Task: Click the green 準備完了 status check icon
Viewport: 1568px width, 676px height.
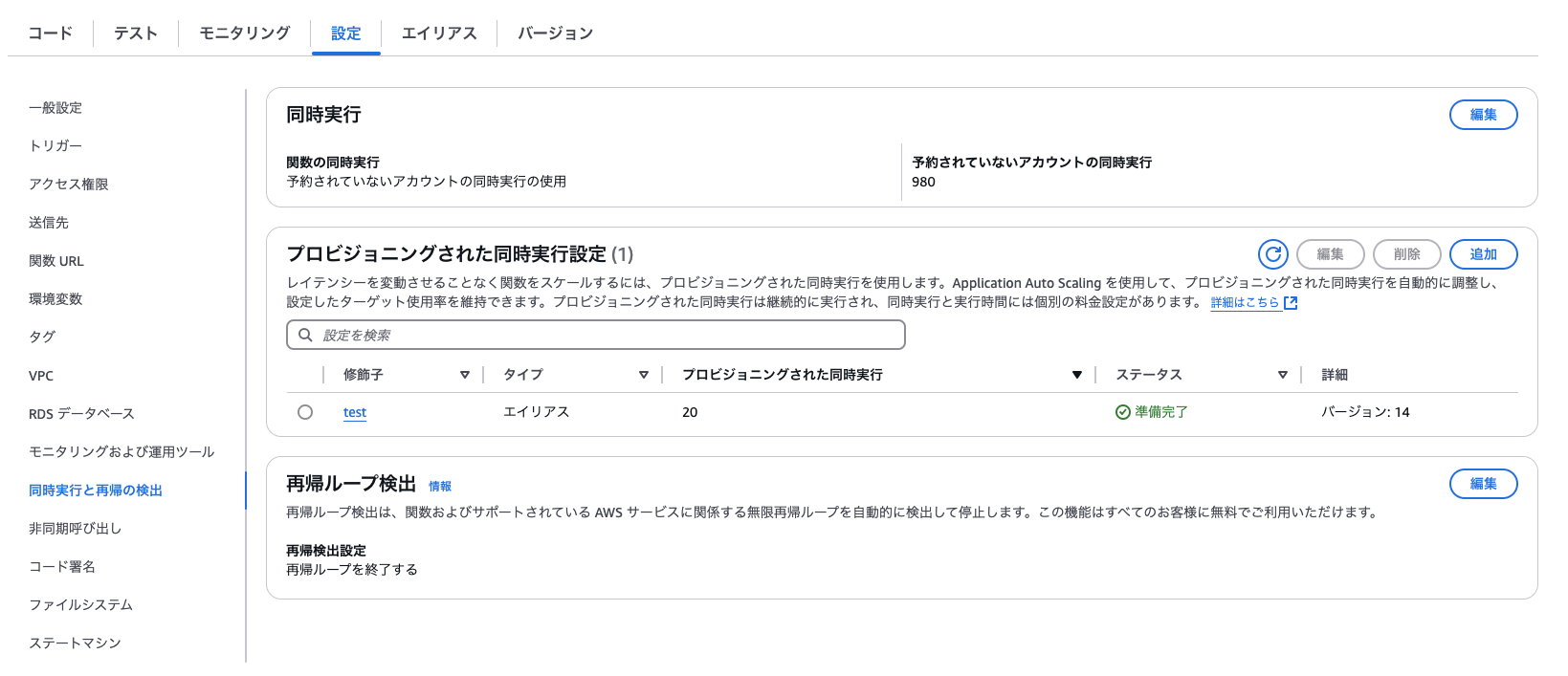Action: [1123, 412]
